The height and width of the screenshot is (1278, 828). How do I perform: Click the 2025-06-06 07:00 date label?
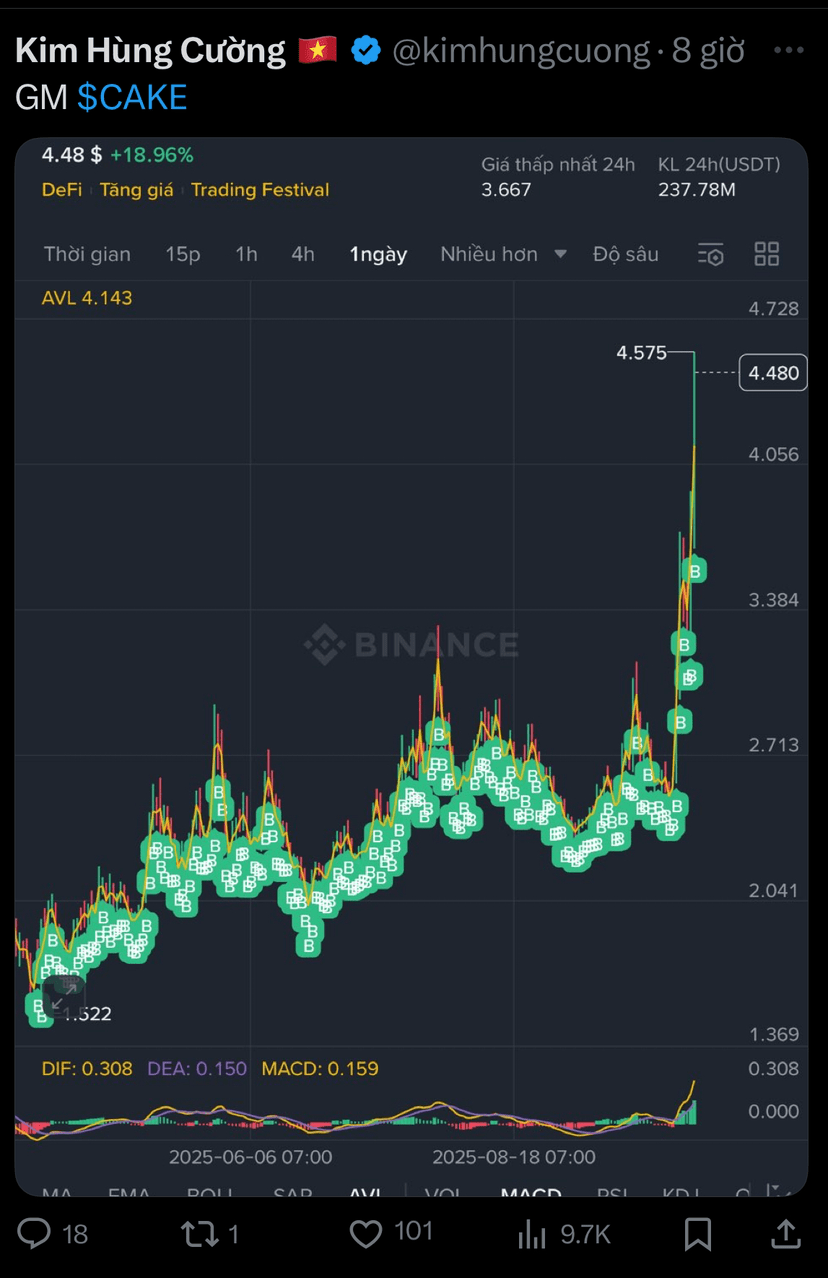click(250, 1157)
